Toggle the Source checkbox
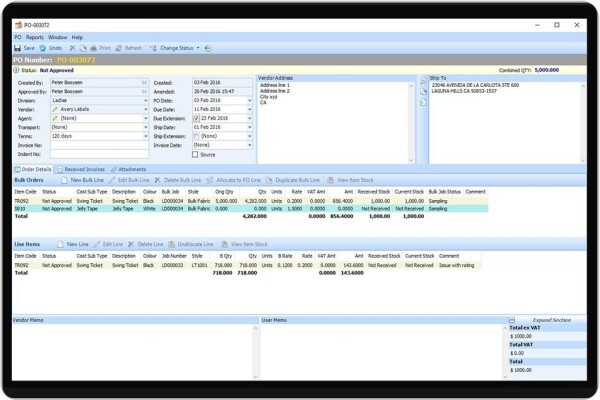600x400 pixels. click(195, 155)
